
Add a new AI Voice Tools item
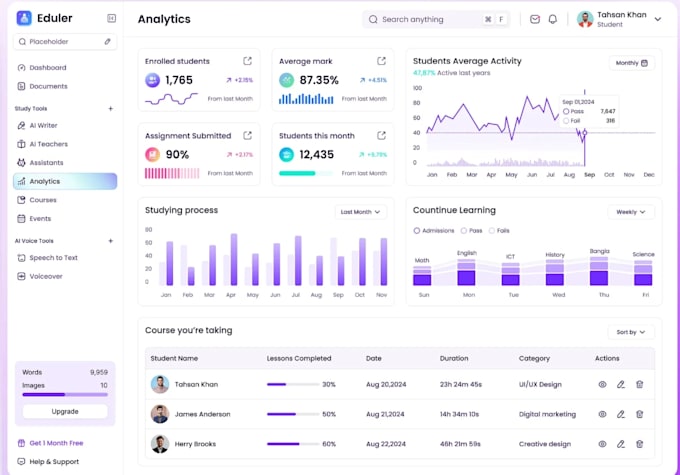click(x=111, y=241)
